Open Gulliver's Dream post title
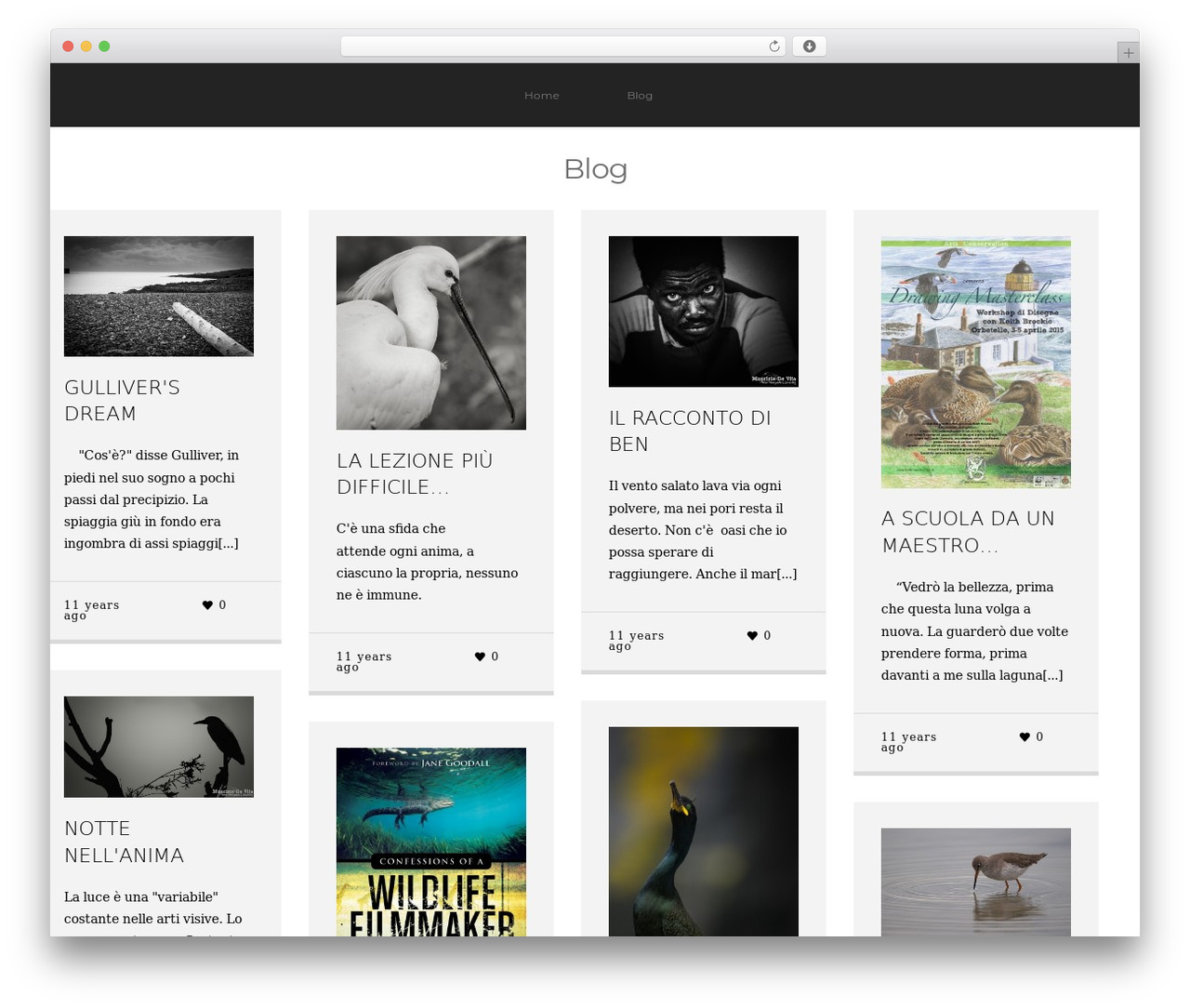Screen dimensions: 1190x1008 [x=122, y=401]
